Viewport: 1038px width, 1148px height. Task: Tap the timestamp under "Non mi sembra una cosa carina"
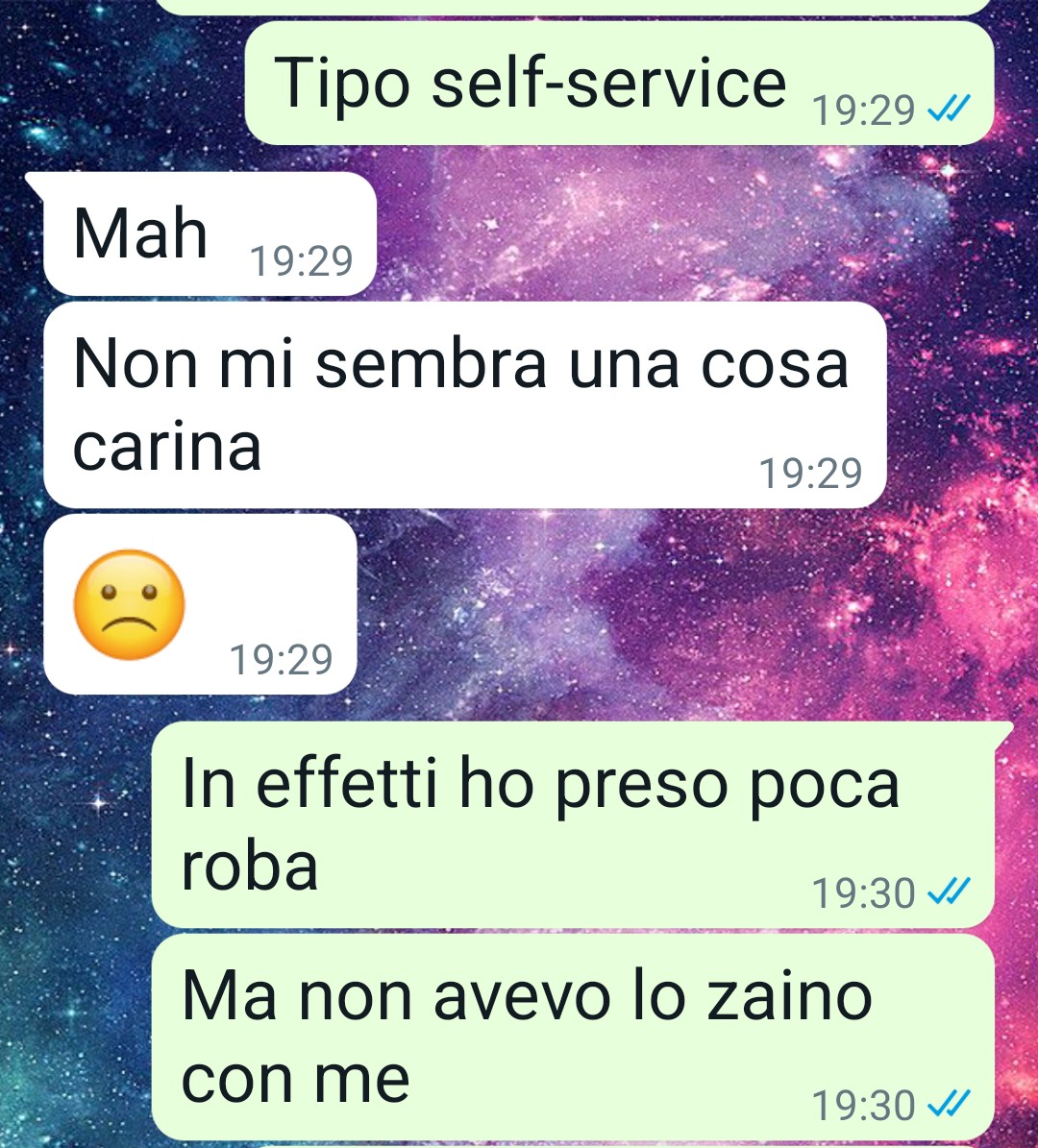tap(810, 473)
